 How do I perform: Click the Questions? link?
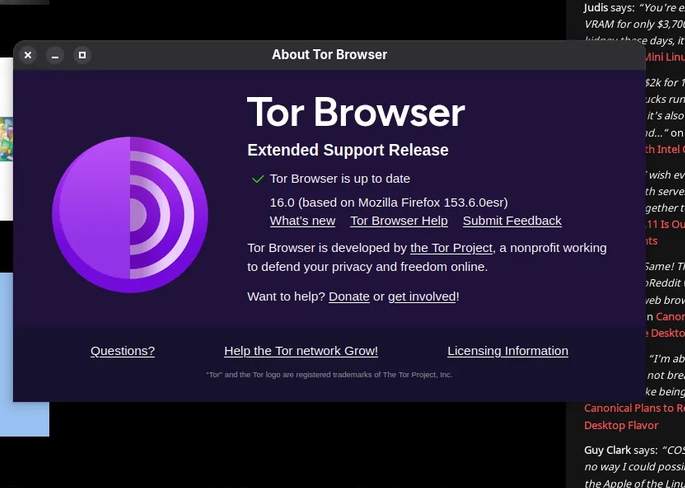(123, 351)
